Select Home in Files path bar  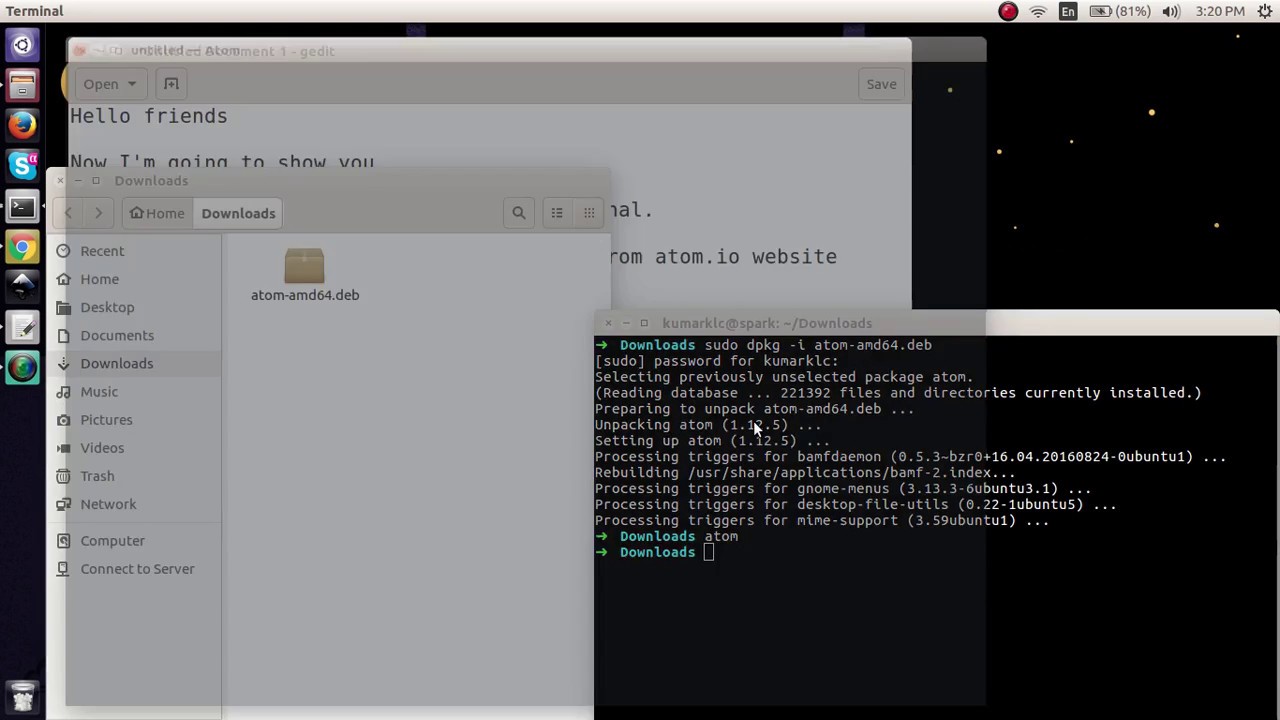(x=157, y=213)
